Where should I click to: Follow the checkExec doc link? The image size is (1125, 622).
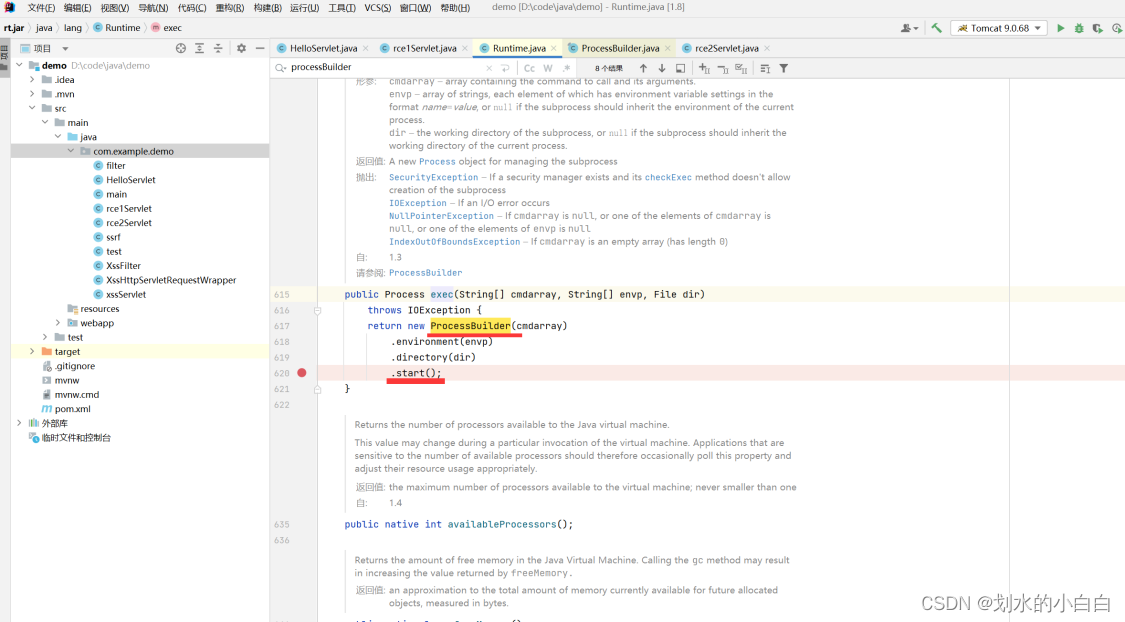[668, 177]
